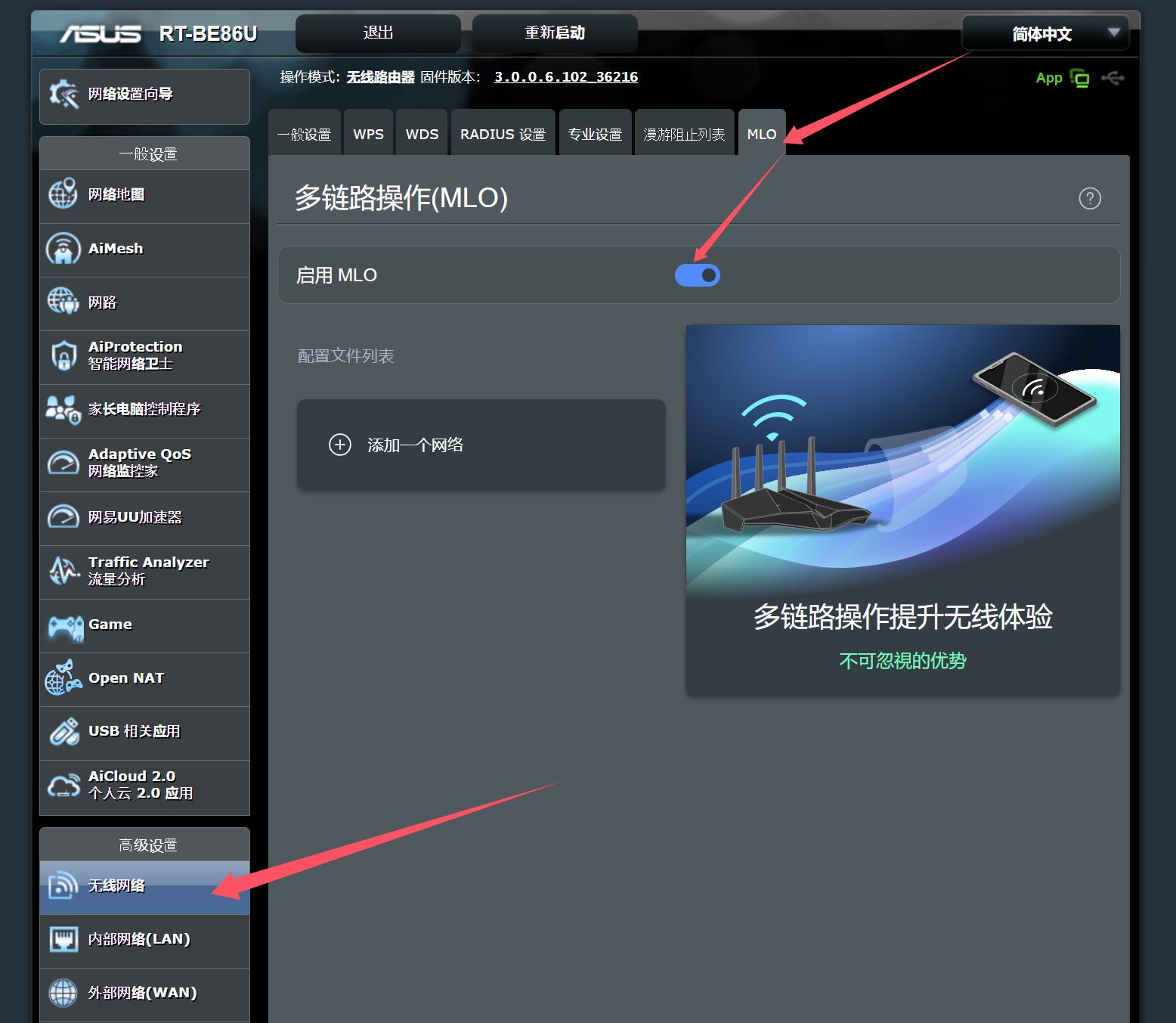
Task: Click the ASUS logo
Action: pos(101,34)
